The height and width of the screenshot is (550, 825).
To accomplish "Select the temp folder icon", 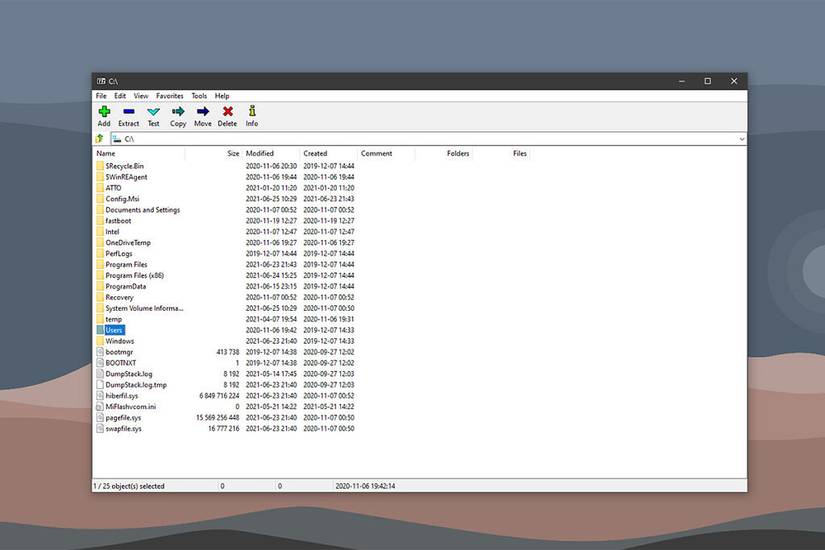I will coord(100,319).
